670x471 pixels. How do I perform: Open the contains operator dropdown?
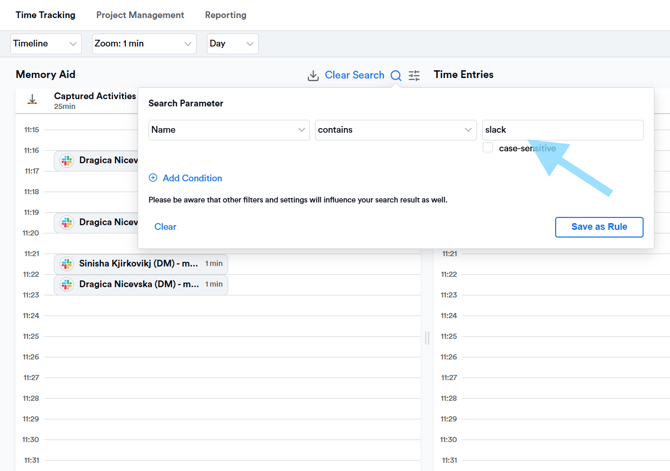tap(396, 130)
